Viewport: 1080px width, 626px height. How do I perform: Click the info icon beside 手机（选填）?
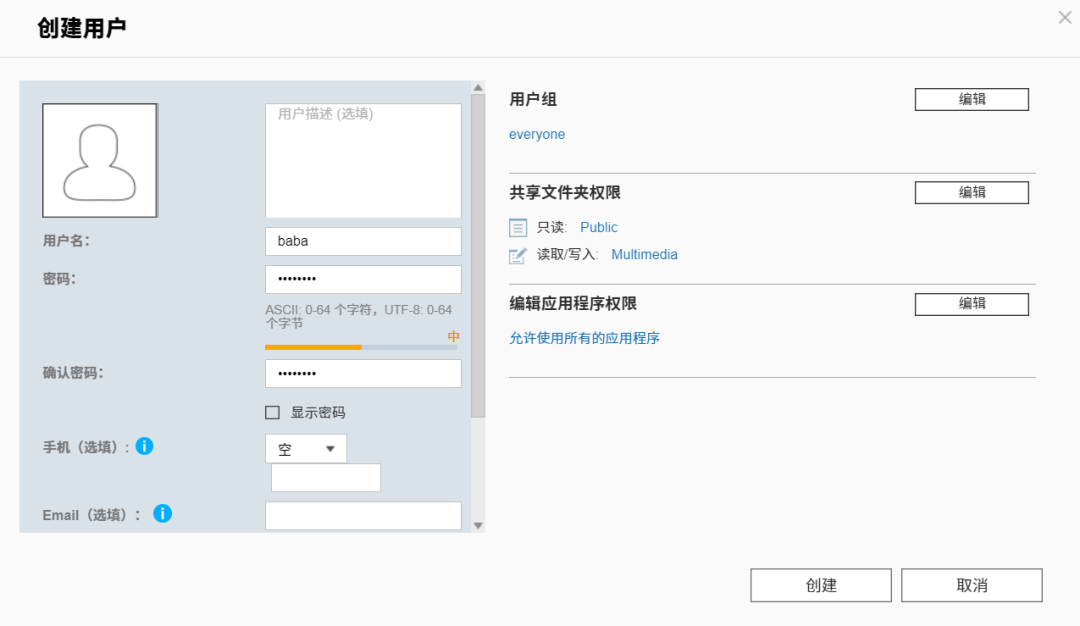(x=144, y=446)
